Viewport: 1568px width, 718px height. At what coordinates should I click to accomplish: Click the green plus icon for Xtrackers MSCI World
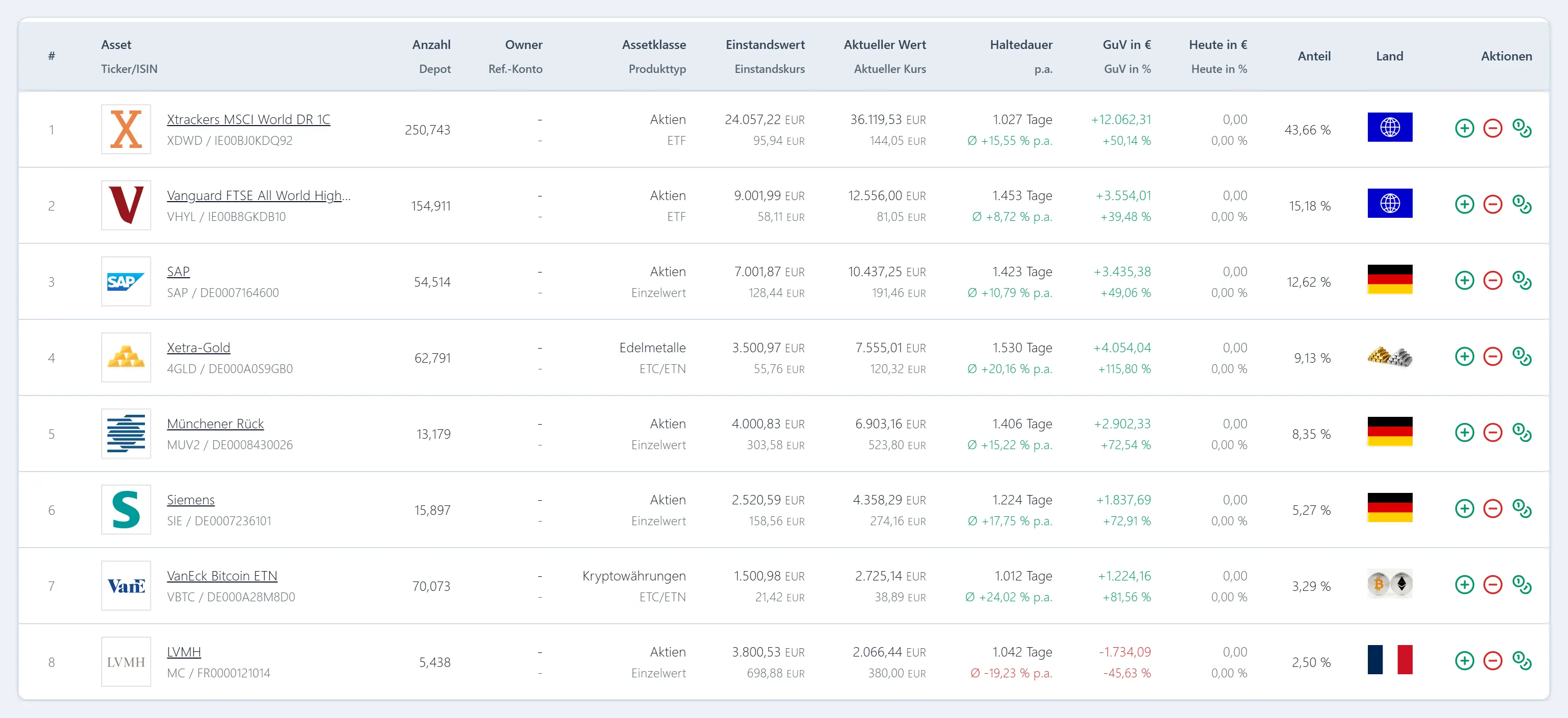1464,128
